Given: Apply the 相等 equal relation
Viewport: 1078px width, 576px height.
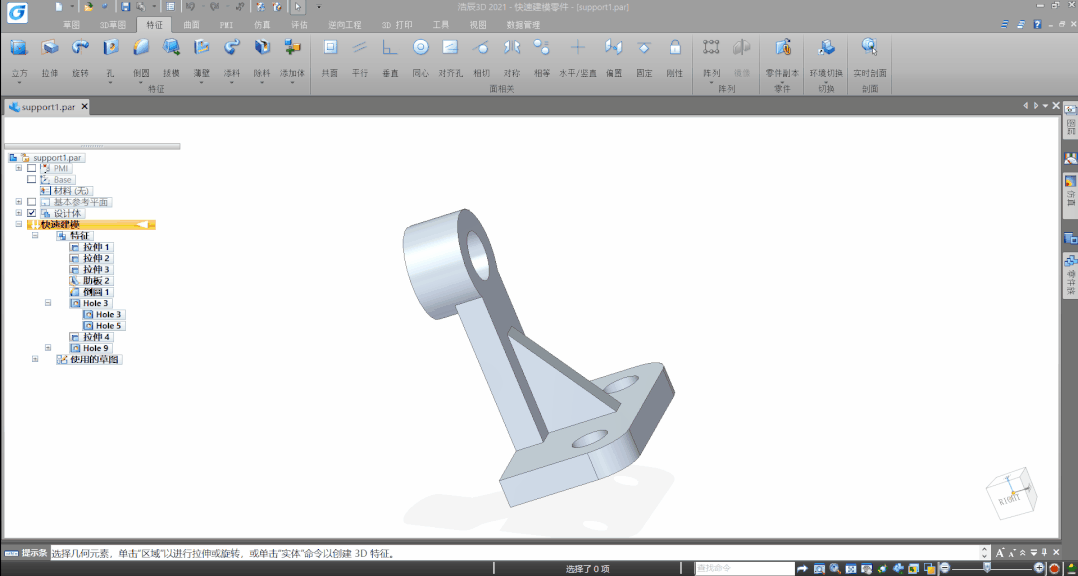Looking at the screenshot, I should point(542,58).
